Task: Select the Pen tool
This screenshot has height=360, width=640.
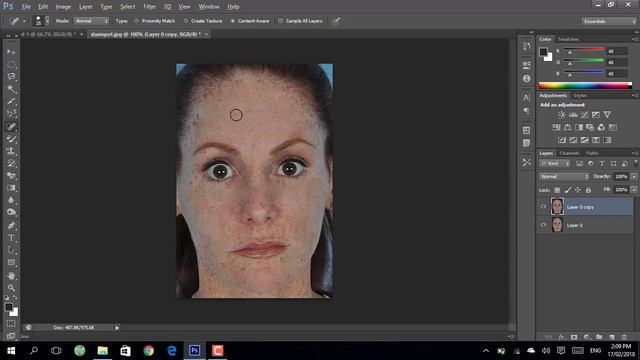Action: [x=11, y=226]
